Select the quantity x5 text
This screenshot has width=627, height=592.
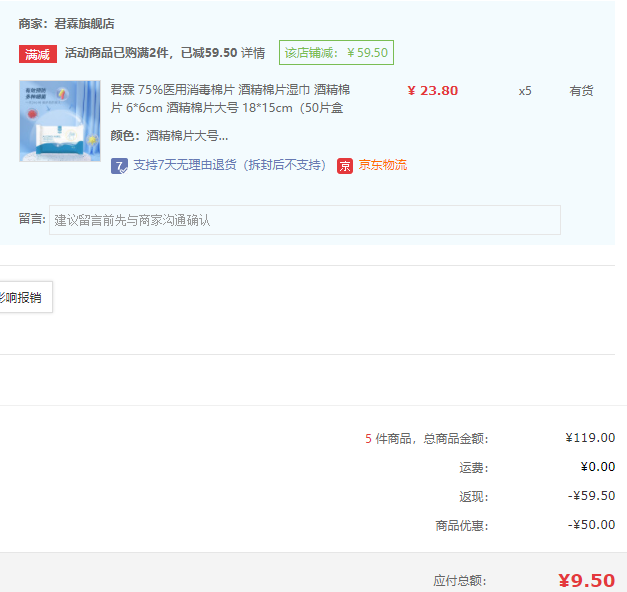[x=525, y=91]
